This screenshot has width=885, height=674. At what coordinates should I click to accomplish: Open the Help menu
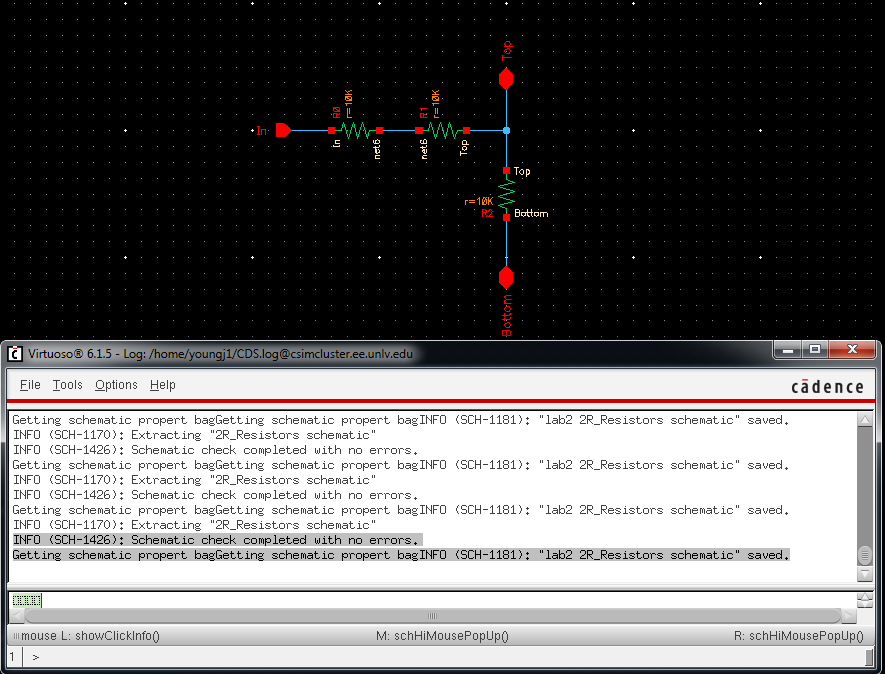point(162,385)
